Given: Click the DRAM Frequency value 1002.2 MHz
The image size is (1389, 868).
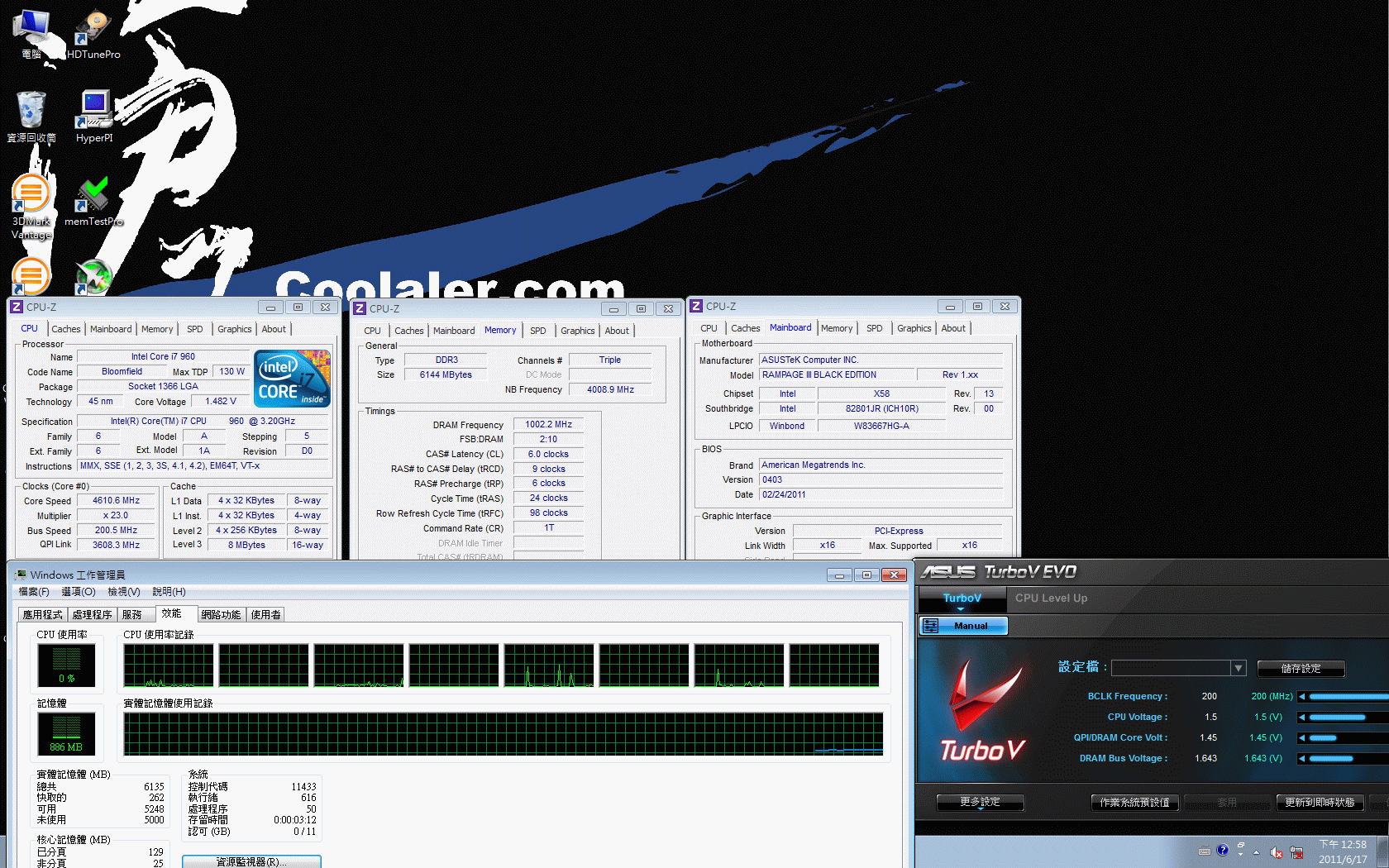Looking at the screenshot, I should tap(549, 425).
